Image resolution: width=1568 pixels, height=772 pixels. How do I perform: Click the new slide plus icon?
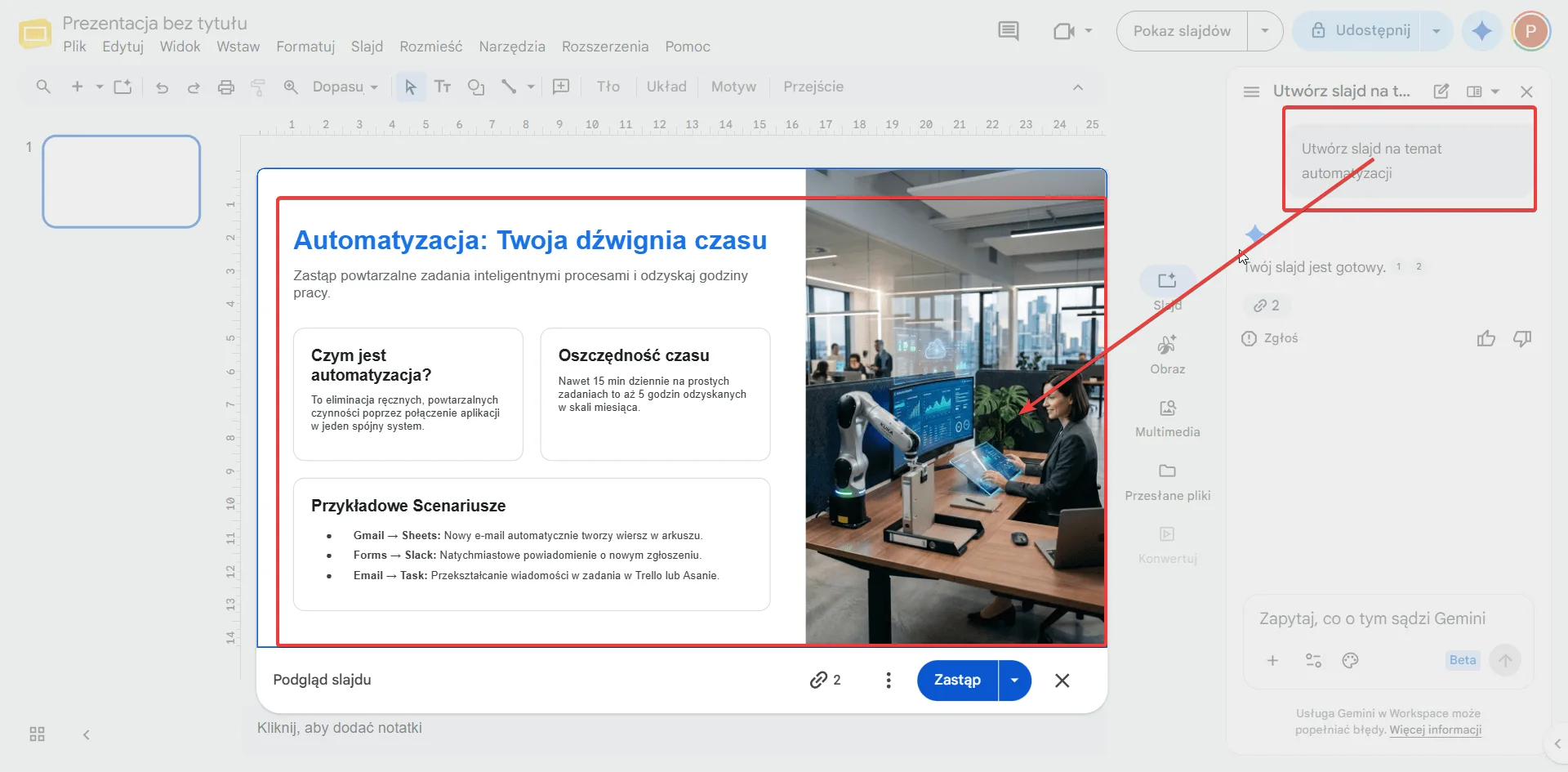click(x=78, y=87)
